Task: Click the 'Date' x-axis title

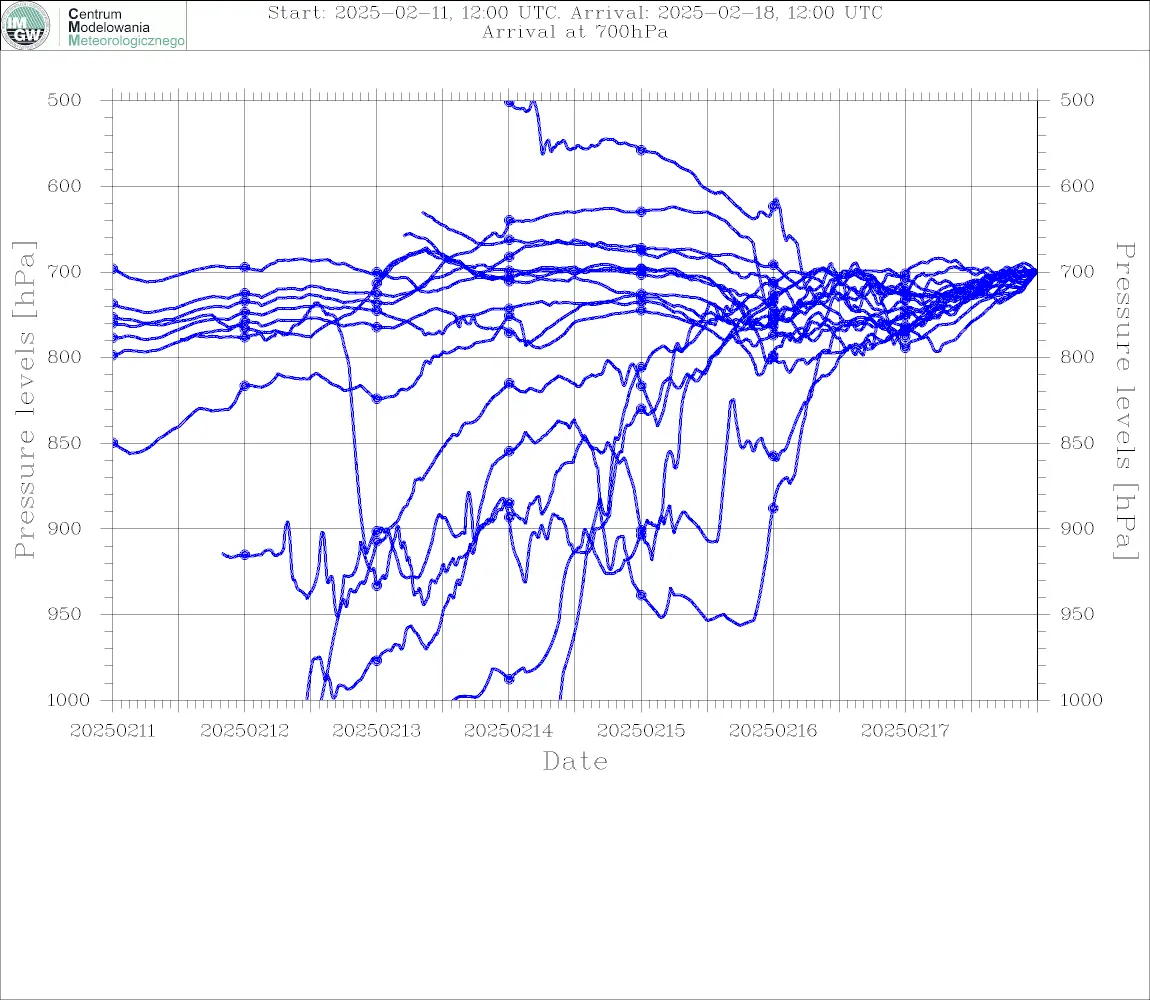Action: point(575,761)
